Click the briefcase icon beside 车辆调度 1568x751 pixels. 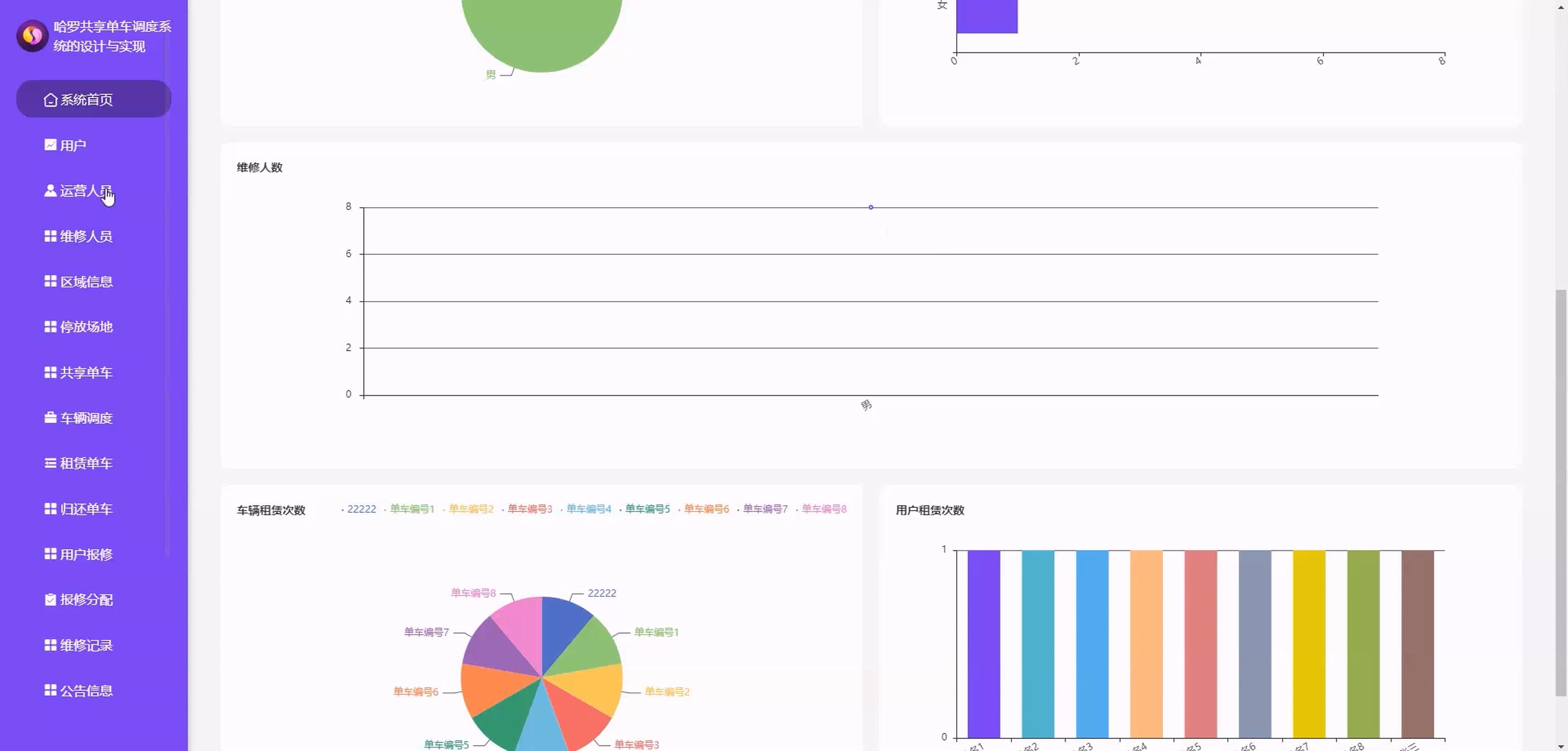point(50,418)
